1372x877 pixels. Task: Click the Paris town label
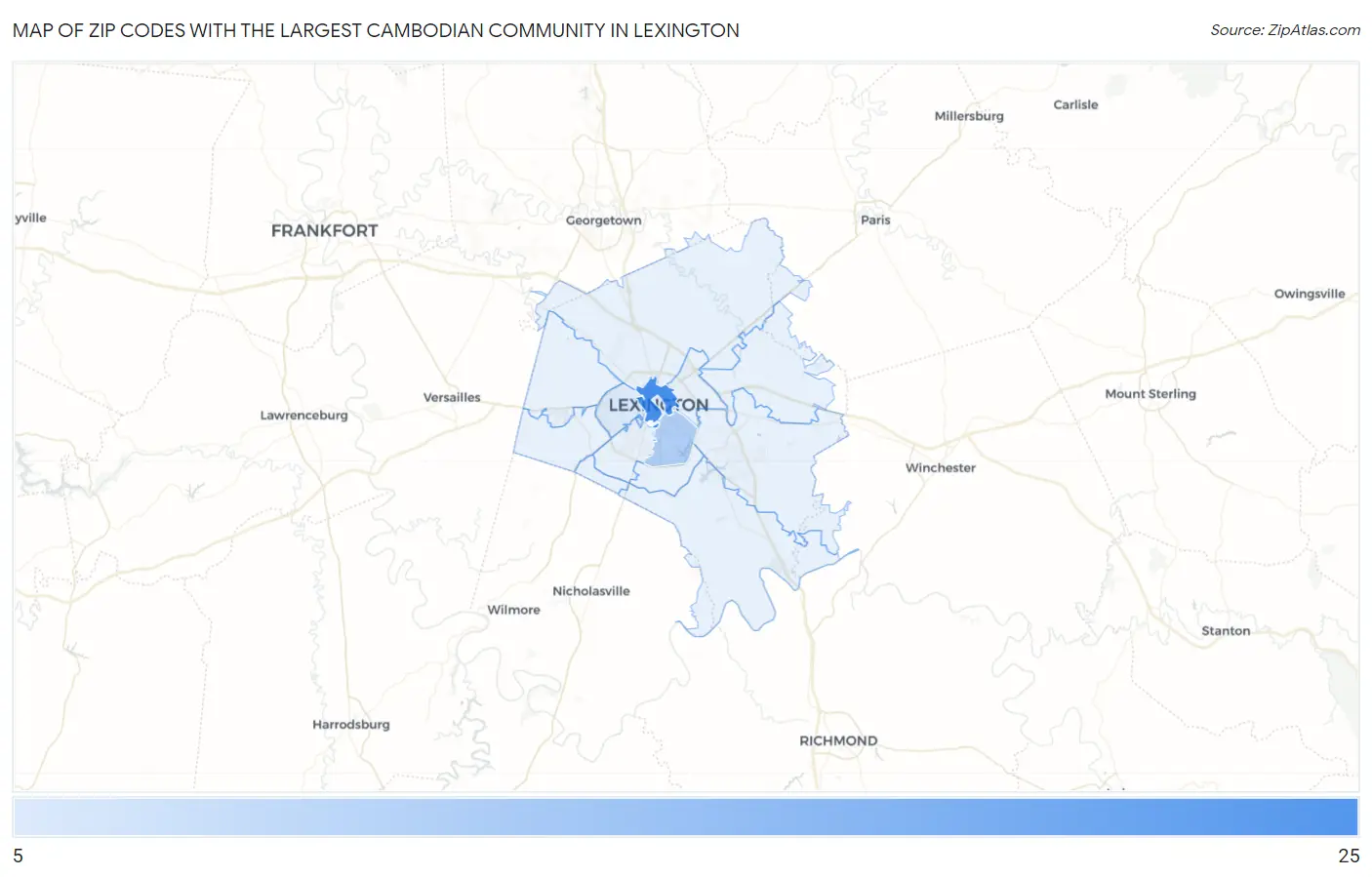coord(875,219)
